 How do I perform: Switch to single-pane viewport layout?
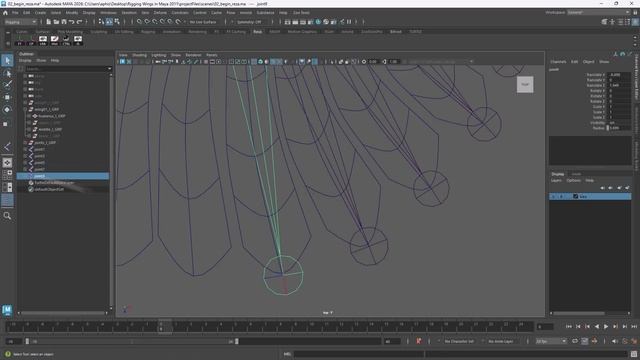[x=7, y=162]
